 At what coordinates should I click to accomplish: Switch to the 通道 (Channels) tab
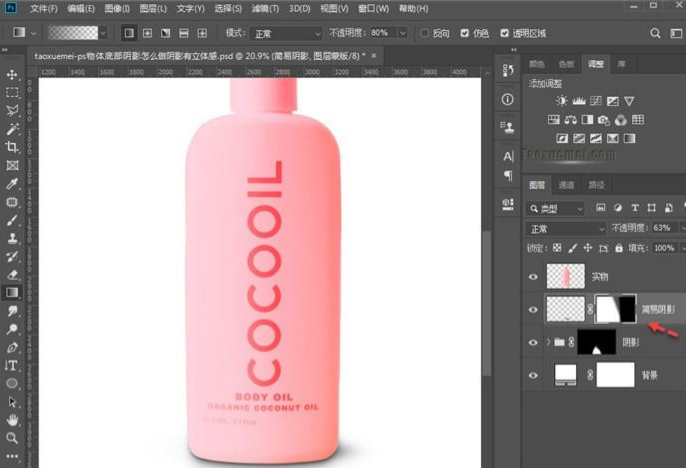[x=566, y=185]
